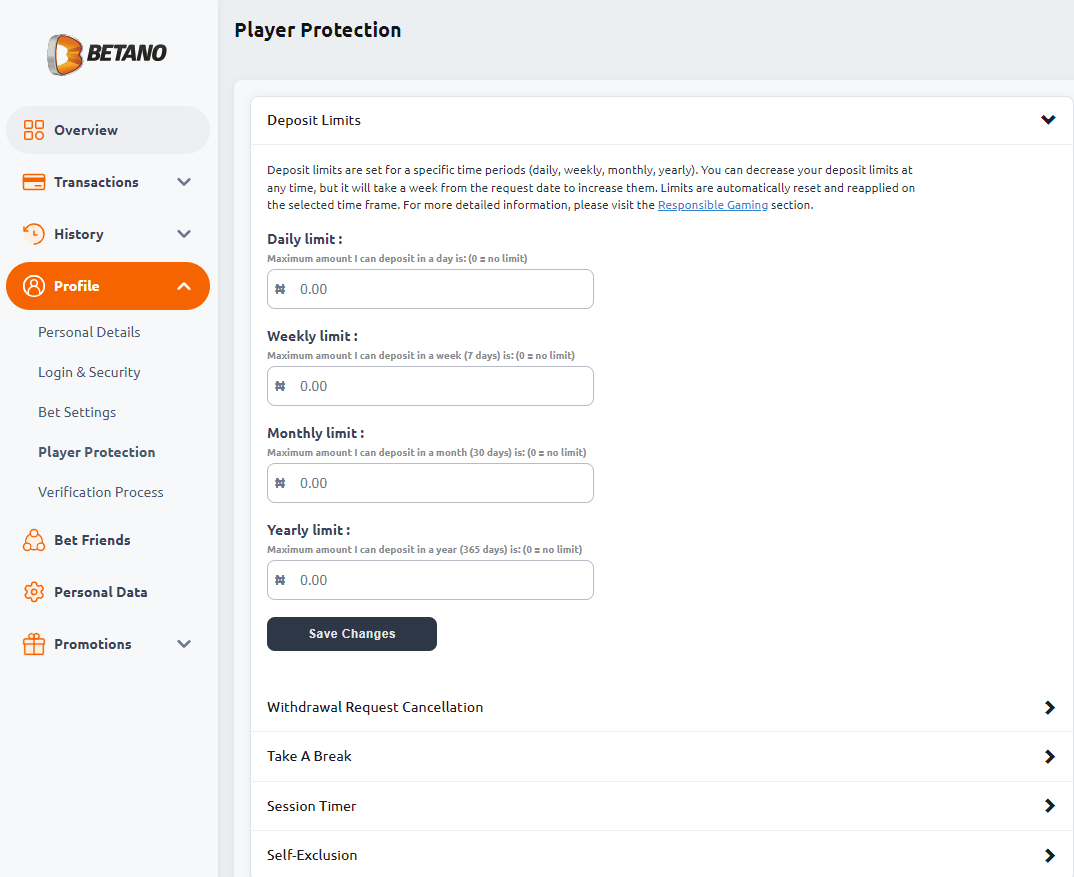Click the Transactions card icon
This screenshot has height=877, width=1074.
click(x=34, y=182)
